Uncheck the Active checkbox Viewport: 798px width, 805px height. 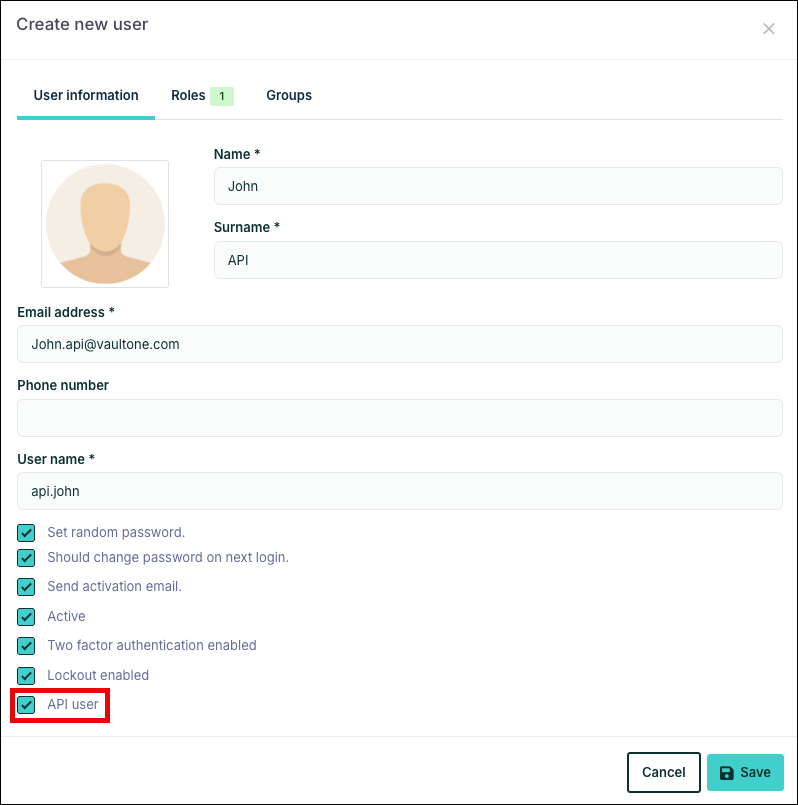click(x=26, y=617)
